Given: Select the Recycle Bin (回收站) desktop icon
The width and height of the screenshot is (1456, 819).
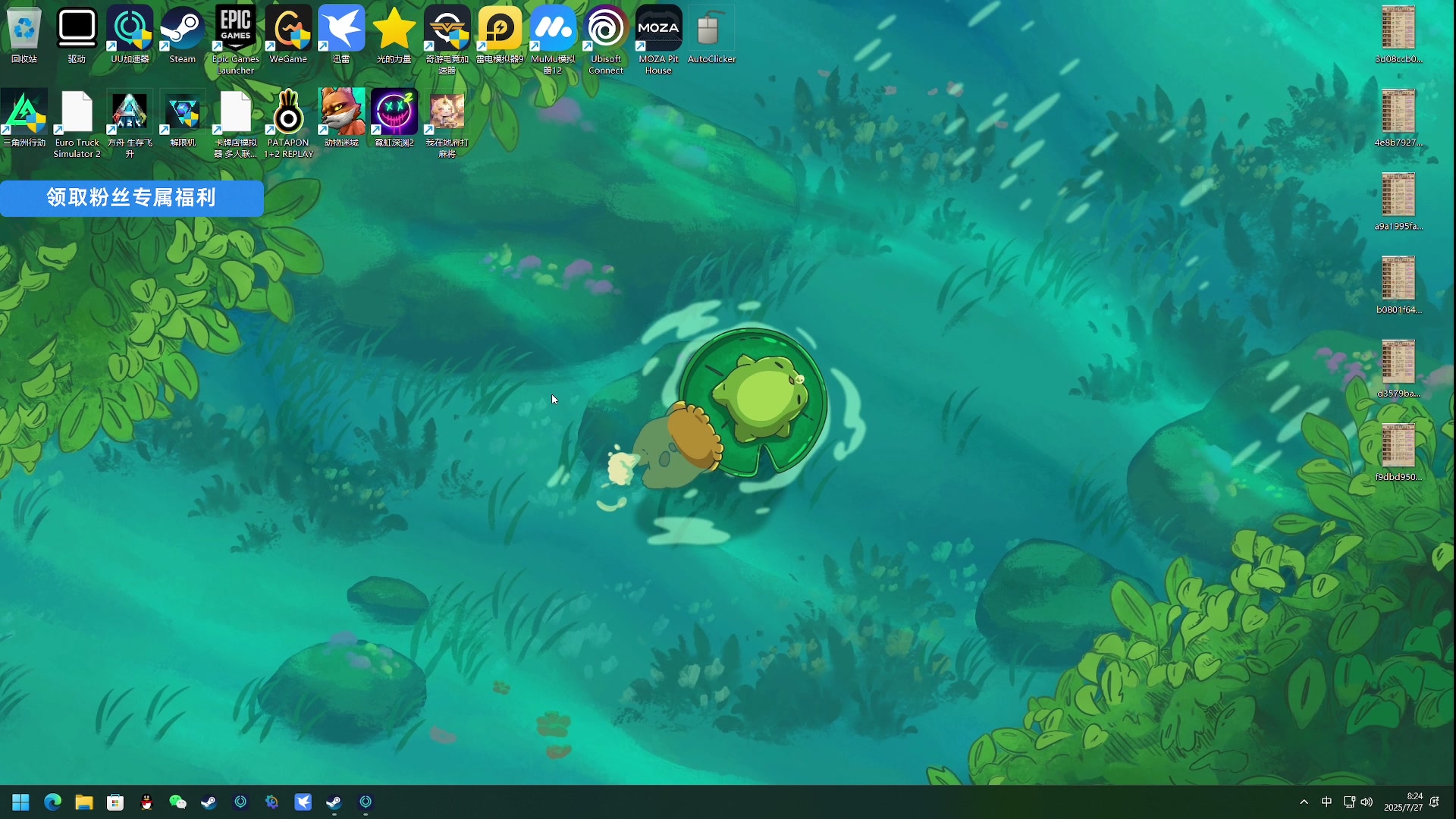Looking at the screenshot, I should pos(24,36).
